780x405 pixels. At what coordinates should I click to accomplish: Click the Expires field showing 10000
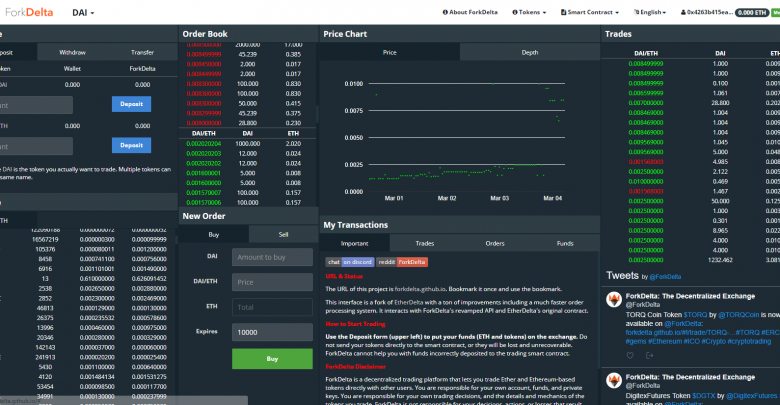272,332
